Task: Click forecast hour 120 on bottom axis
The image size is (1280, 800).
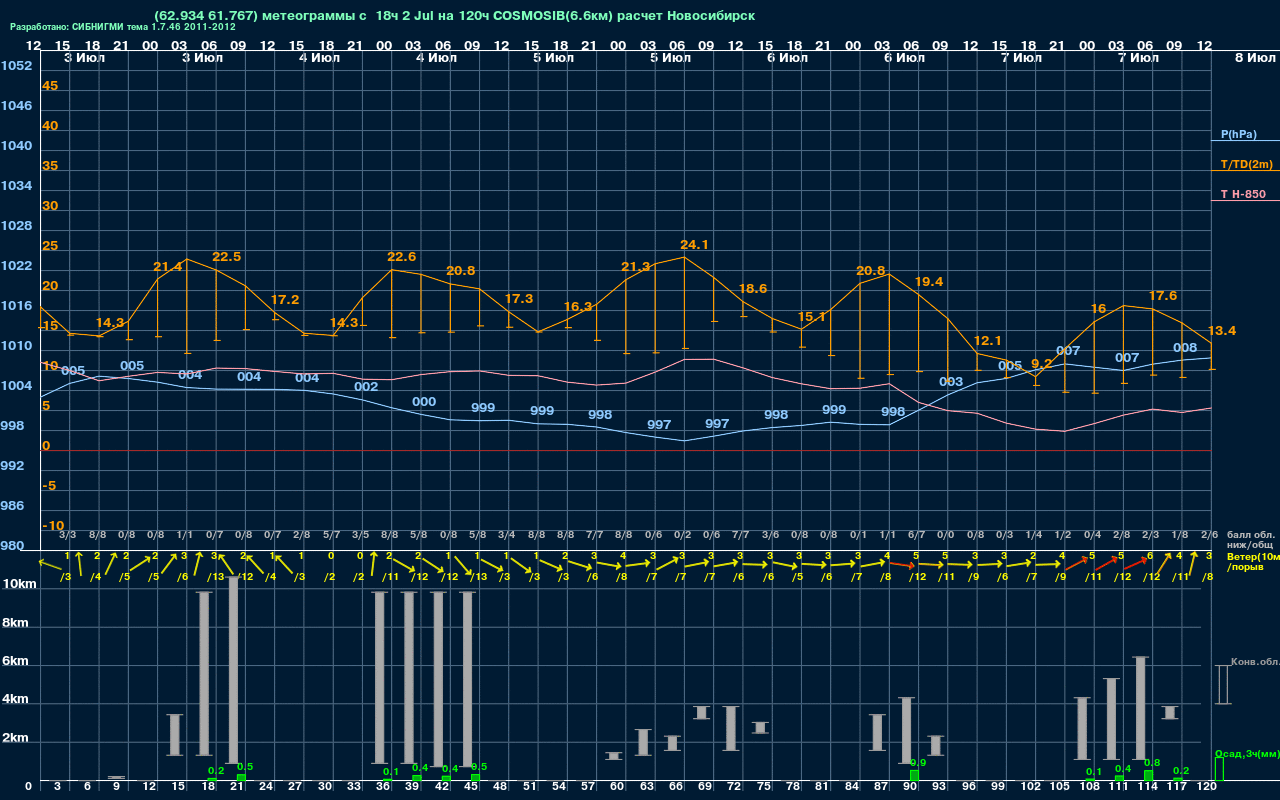Action: click(x=1207, y=787)
